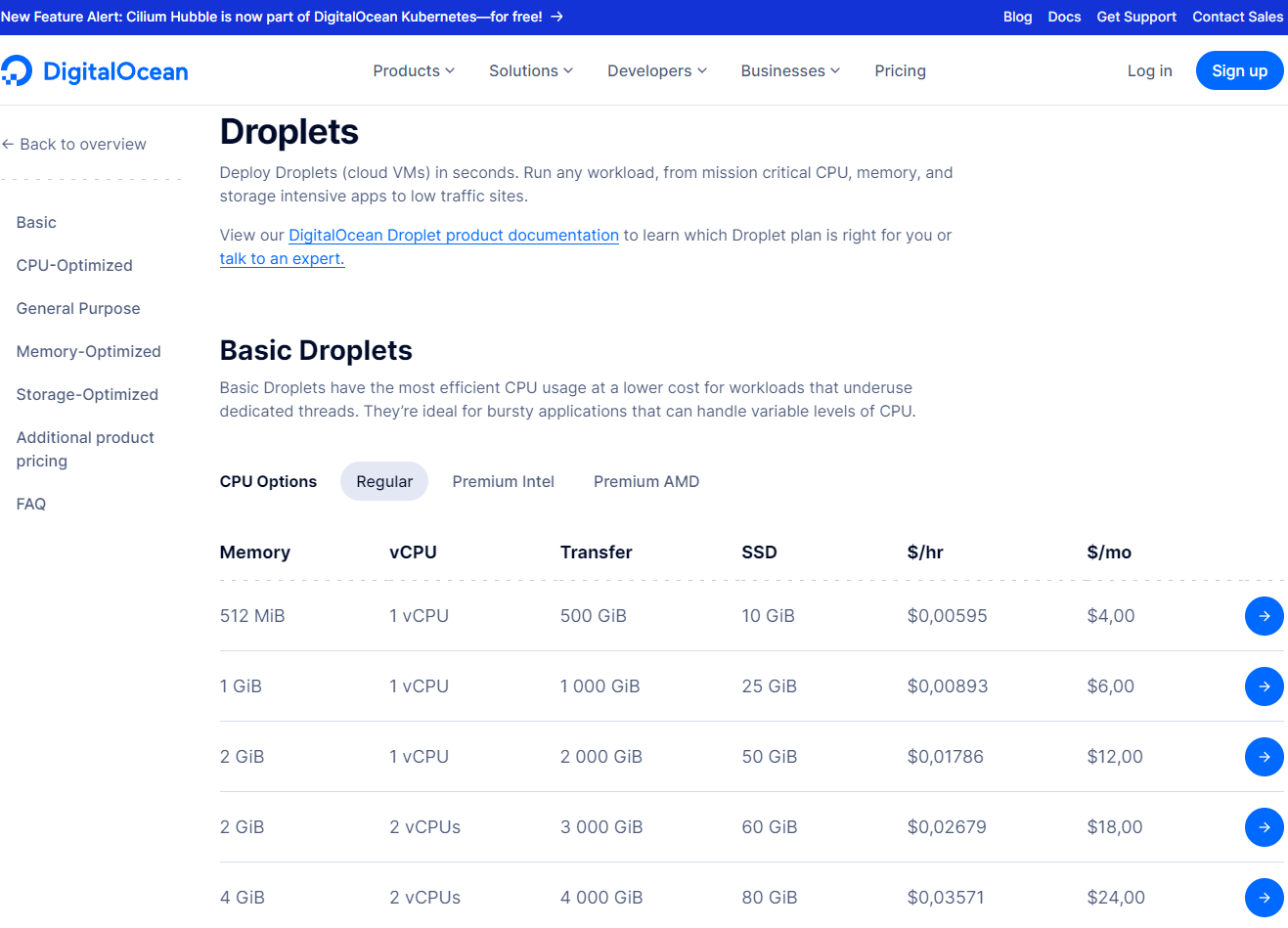Click the 60 GiB SSD cell
This screenshot has height=928, width=1288.
point(769,827)
